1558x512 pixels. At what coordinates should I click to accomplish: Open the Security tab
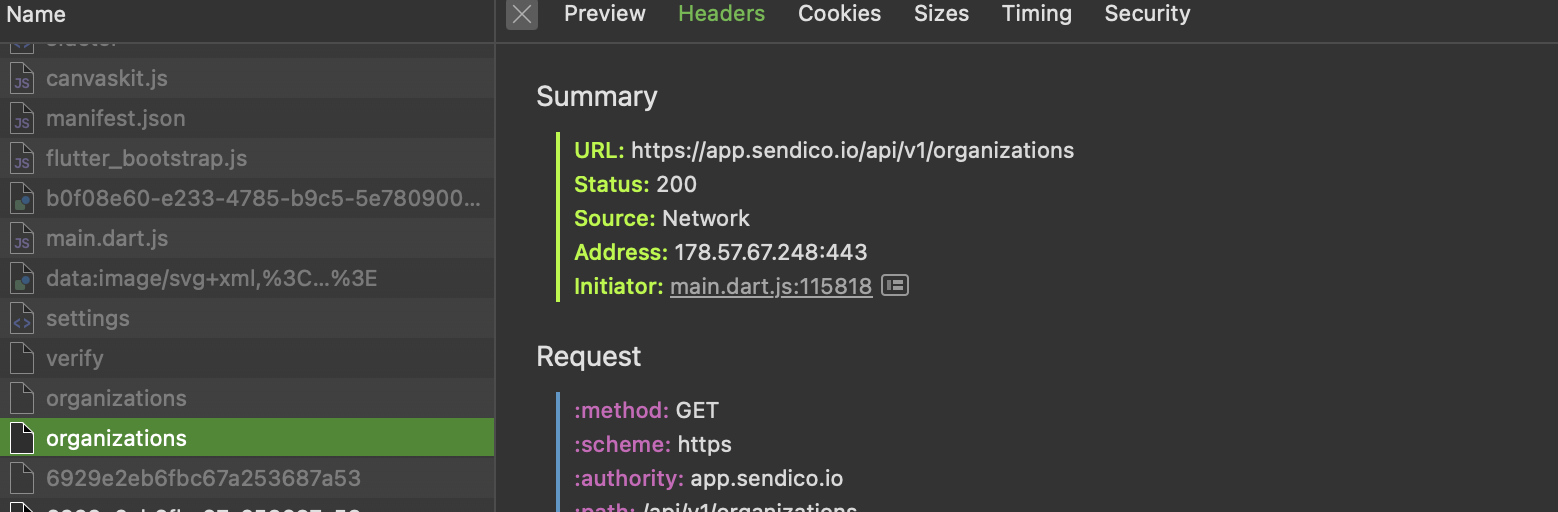point(1147,14)
